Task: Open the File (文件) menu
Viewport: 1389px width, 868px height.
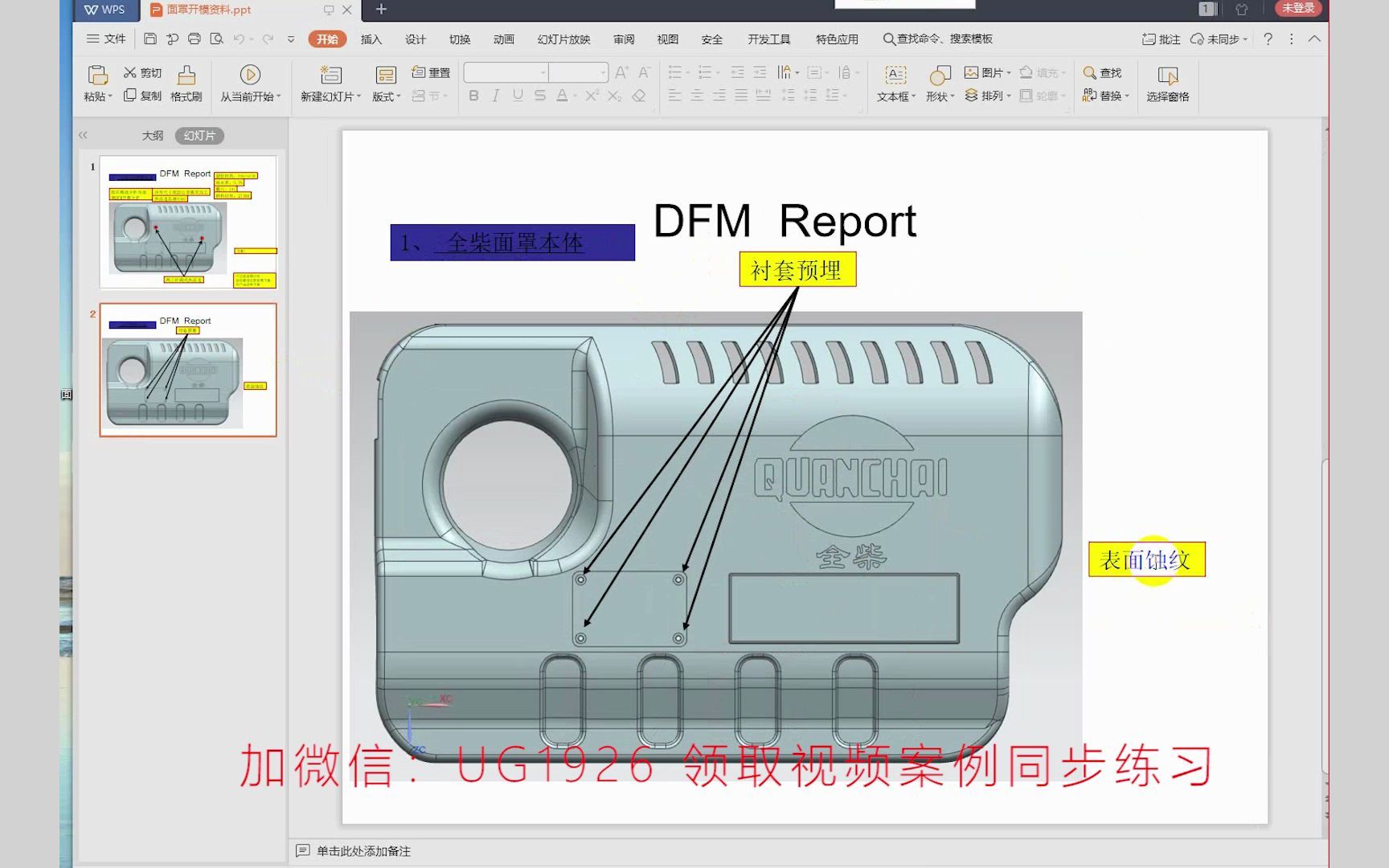Action: (106, 39)
